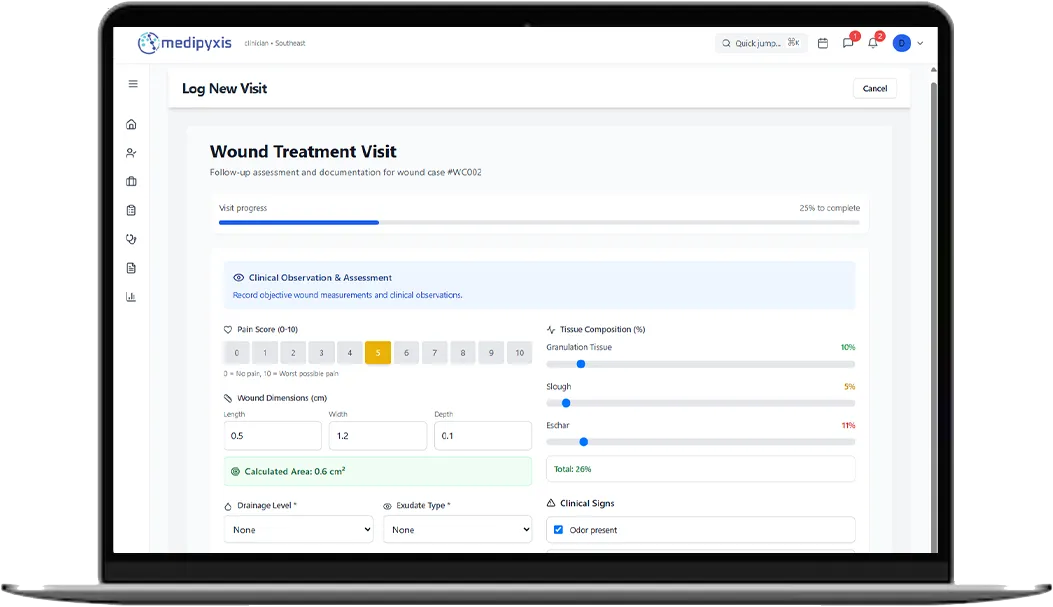This screenshot has height=607, width=1053.
Task: Open the Quick jump search box
Action: [761, 43]
